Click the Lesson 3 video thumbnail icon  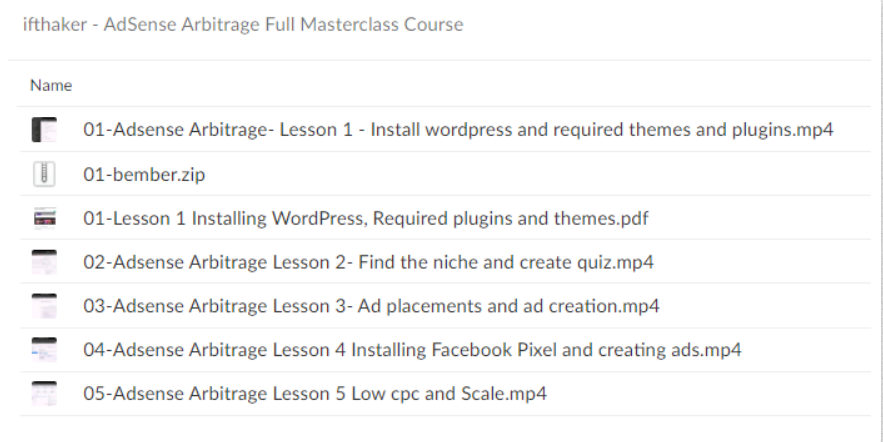(44, 306)
